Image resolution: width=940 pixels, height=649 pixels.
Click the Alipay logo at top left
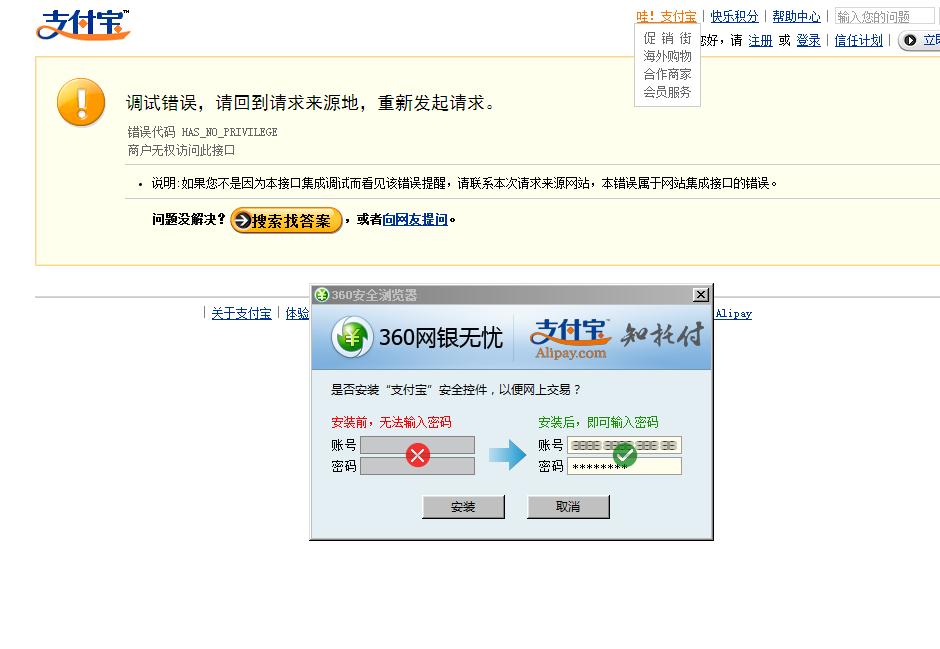click(83, 25)
